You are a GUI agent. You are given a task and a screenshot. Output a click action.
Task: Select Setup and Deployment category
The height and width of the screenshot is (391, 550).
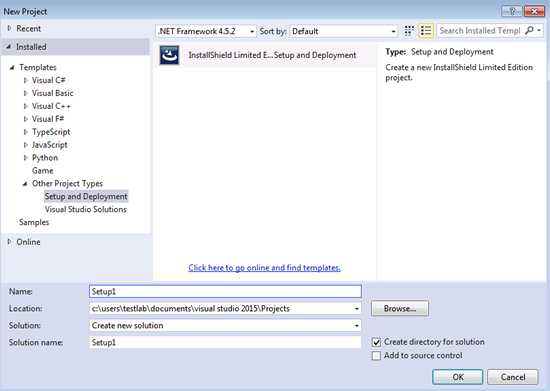tap(86, 196)
